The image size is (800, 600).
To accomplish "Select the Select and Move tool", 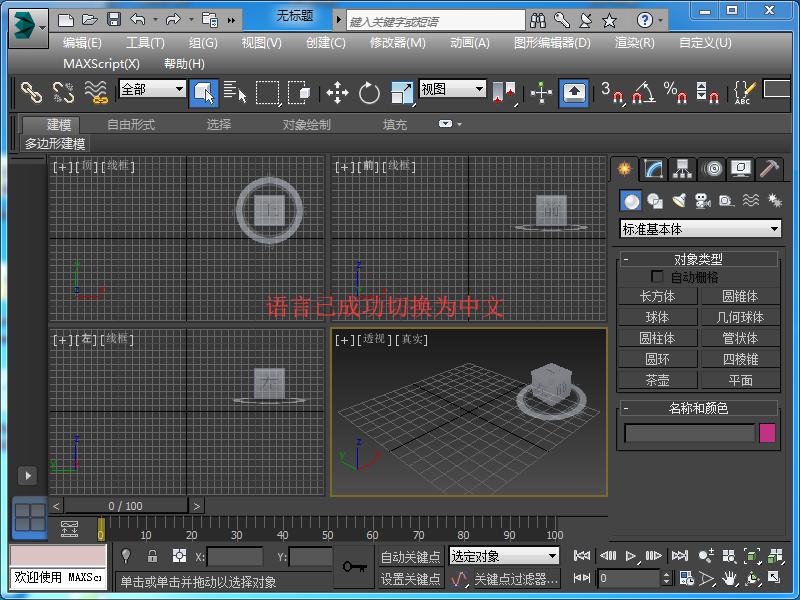I will (x=335, y=92).
